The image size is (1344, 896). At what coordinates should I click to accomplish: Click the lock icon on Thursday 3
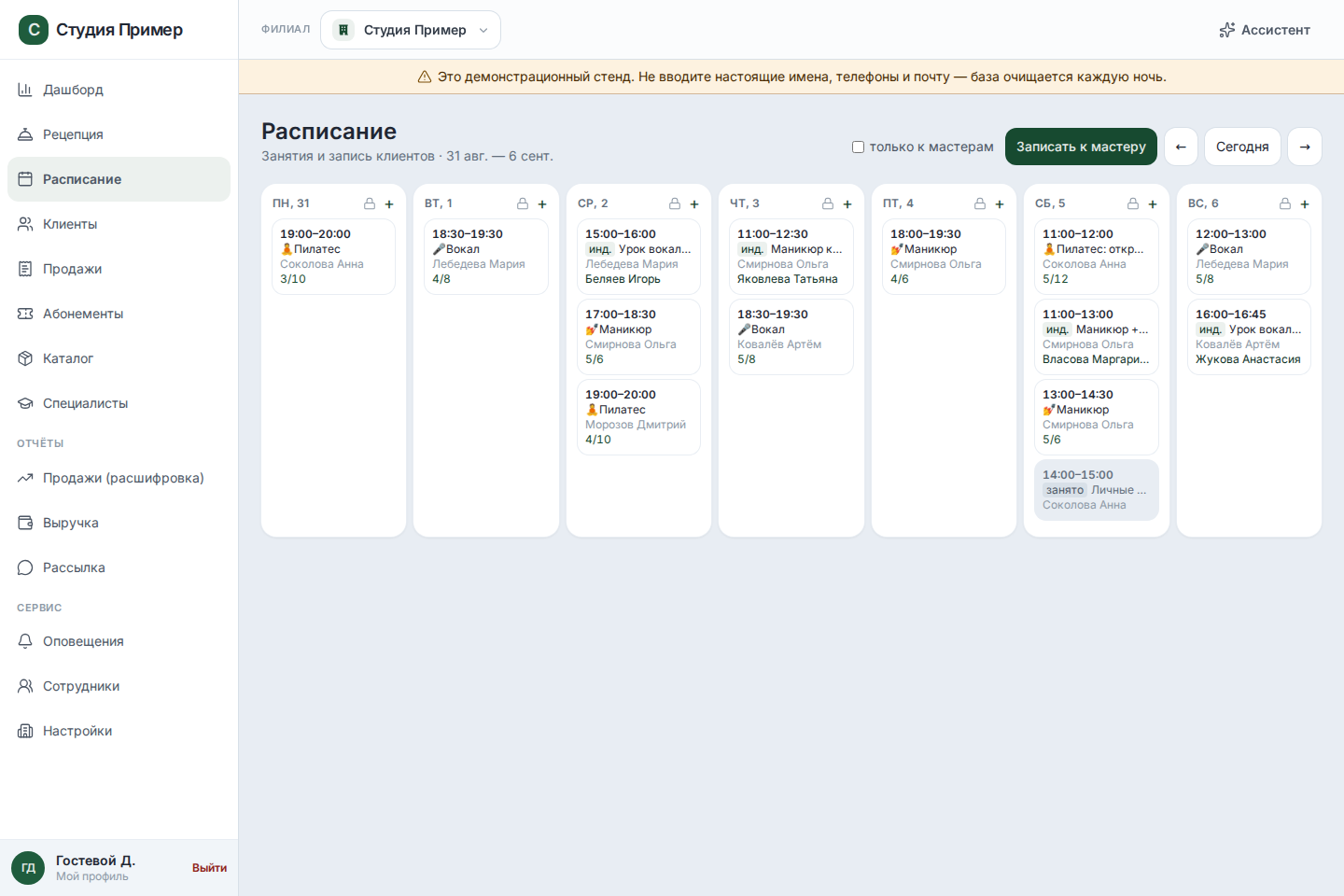pyautogui.click(x=828, y=203)
